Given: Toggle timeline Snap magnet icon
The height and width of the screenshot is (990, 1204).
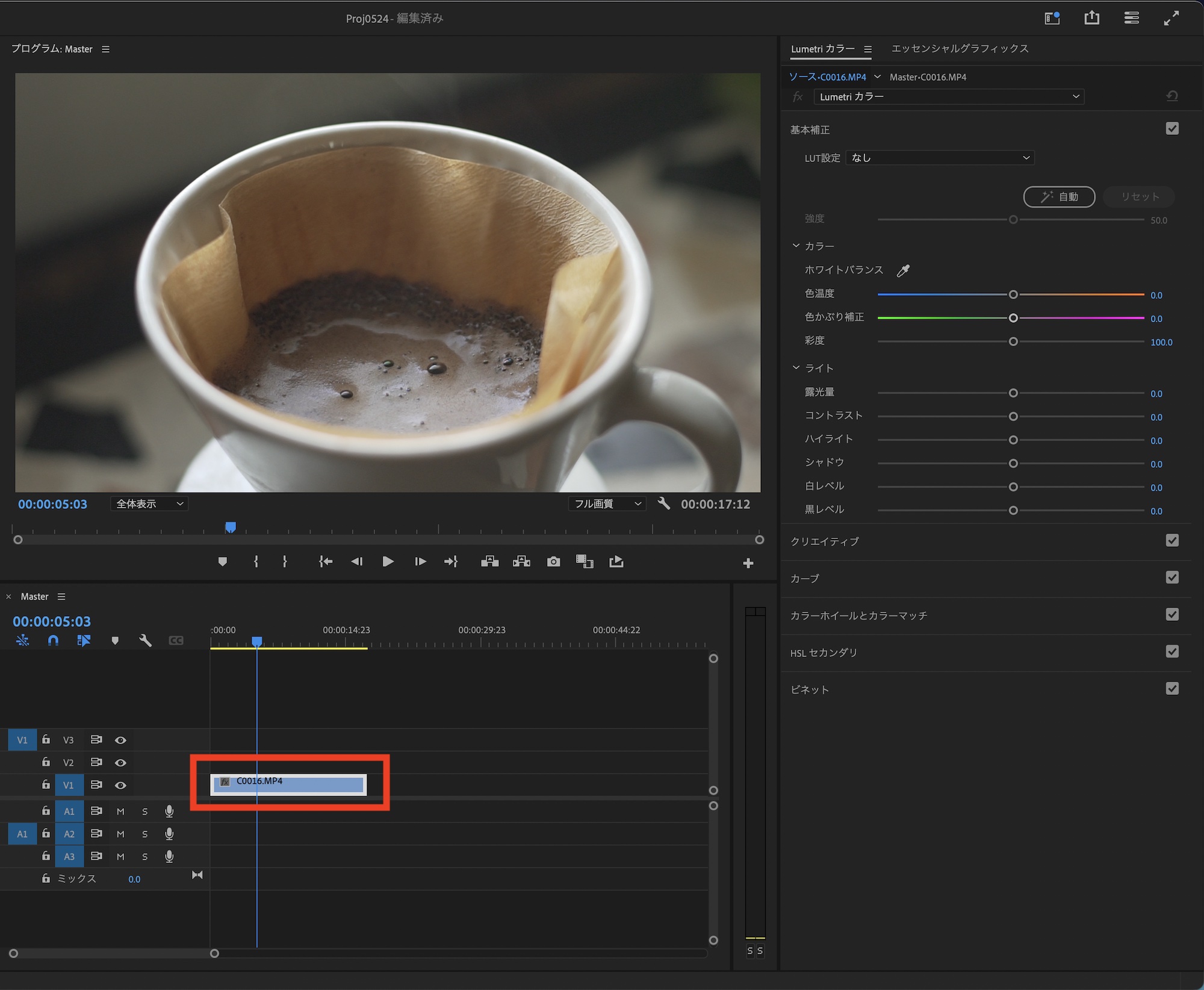Looking at the screenshot, I should [x=53, y=640].
